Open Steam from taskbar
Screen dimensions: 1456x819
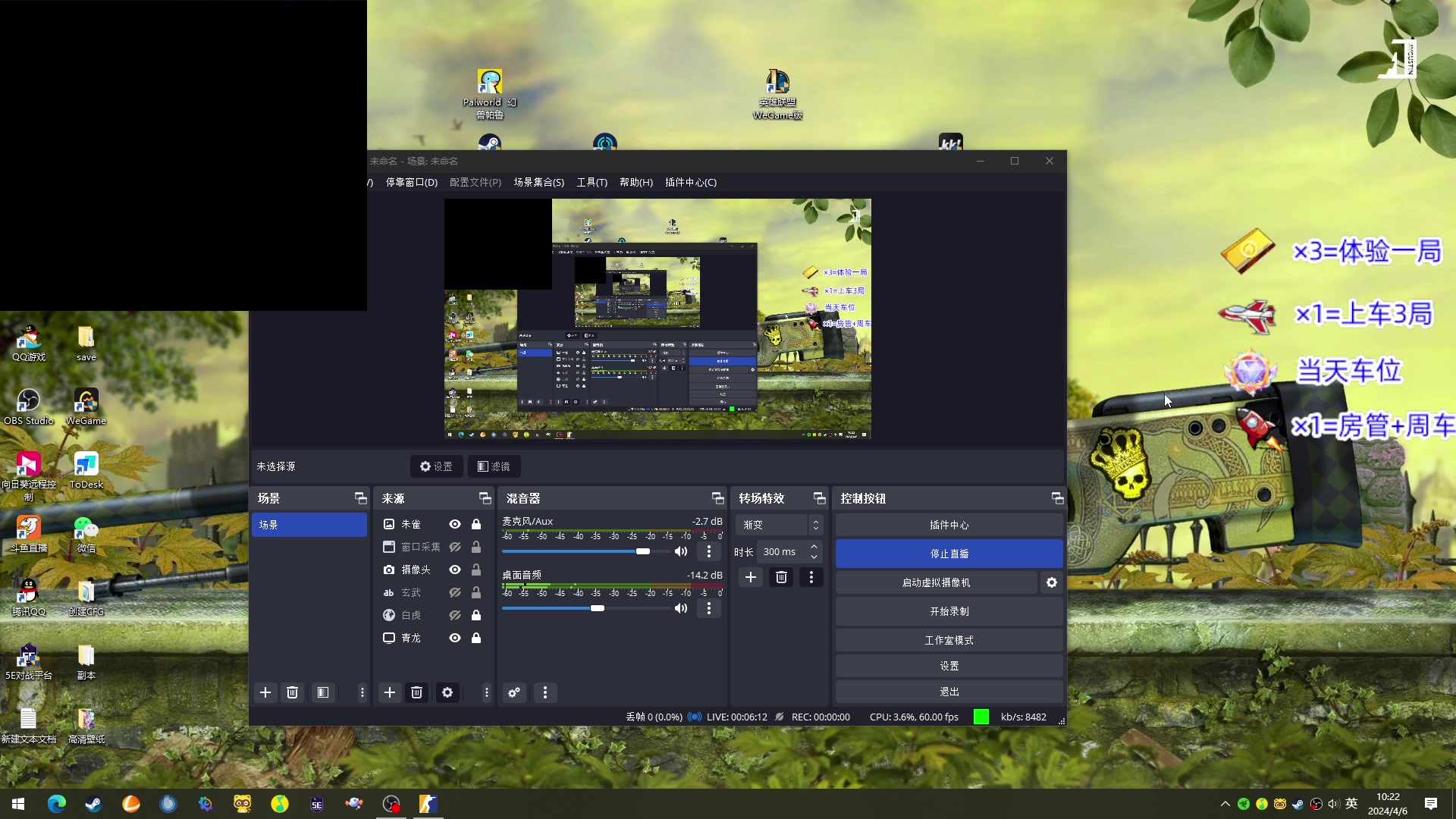[93, 804]
